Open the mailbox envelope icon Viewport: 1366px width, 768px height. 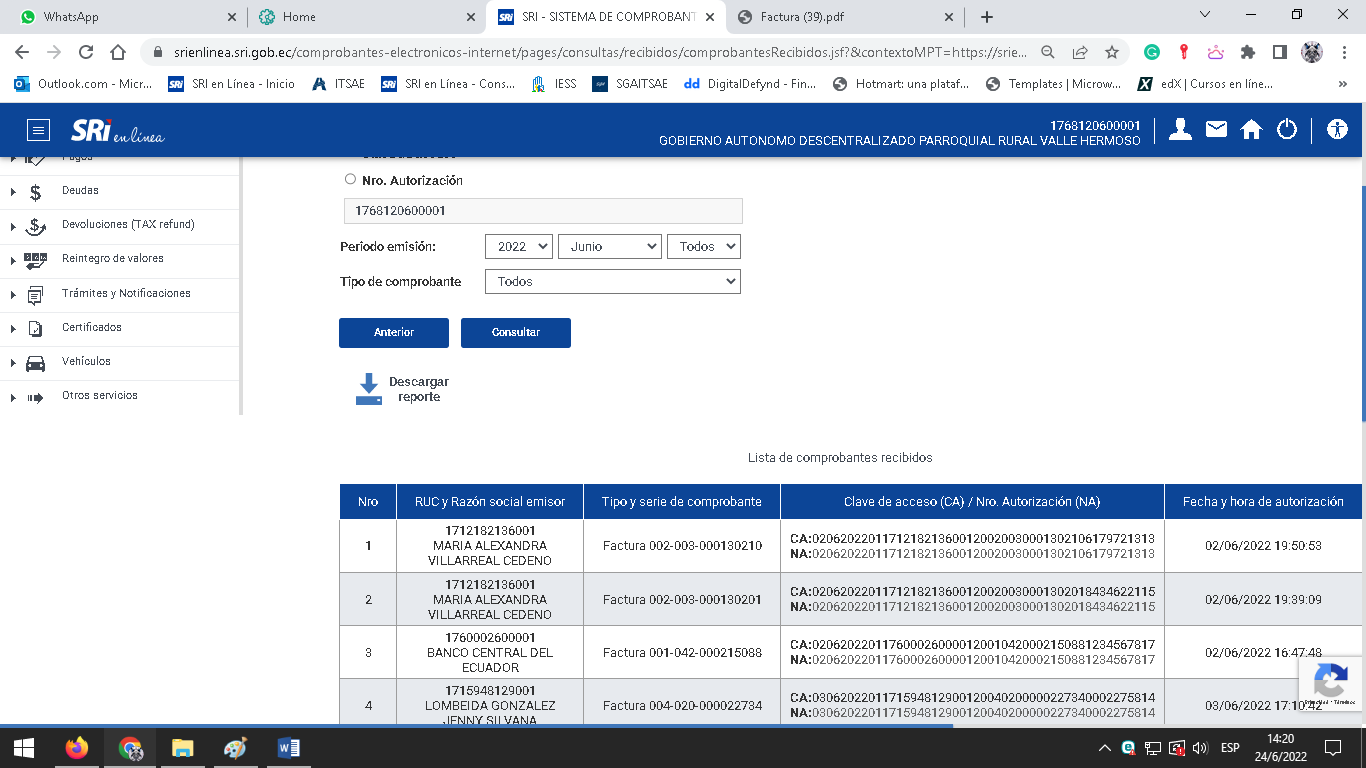1216,129
